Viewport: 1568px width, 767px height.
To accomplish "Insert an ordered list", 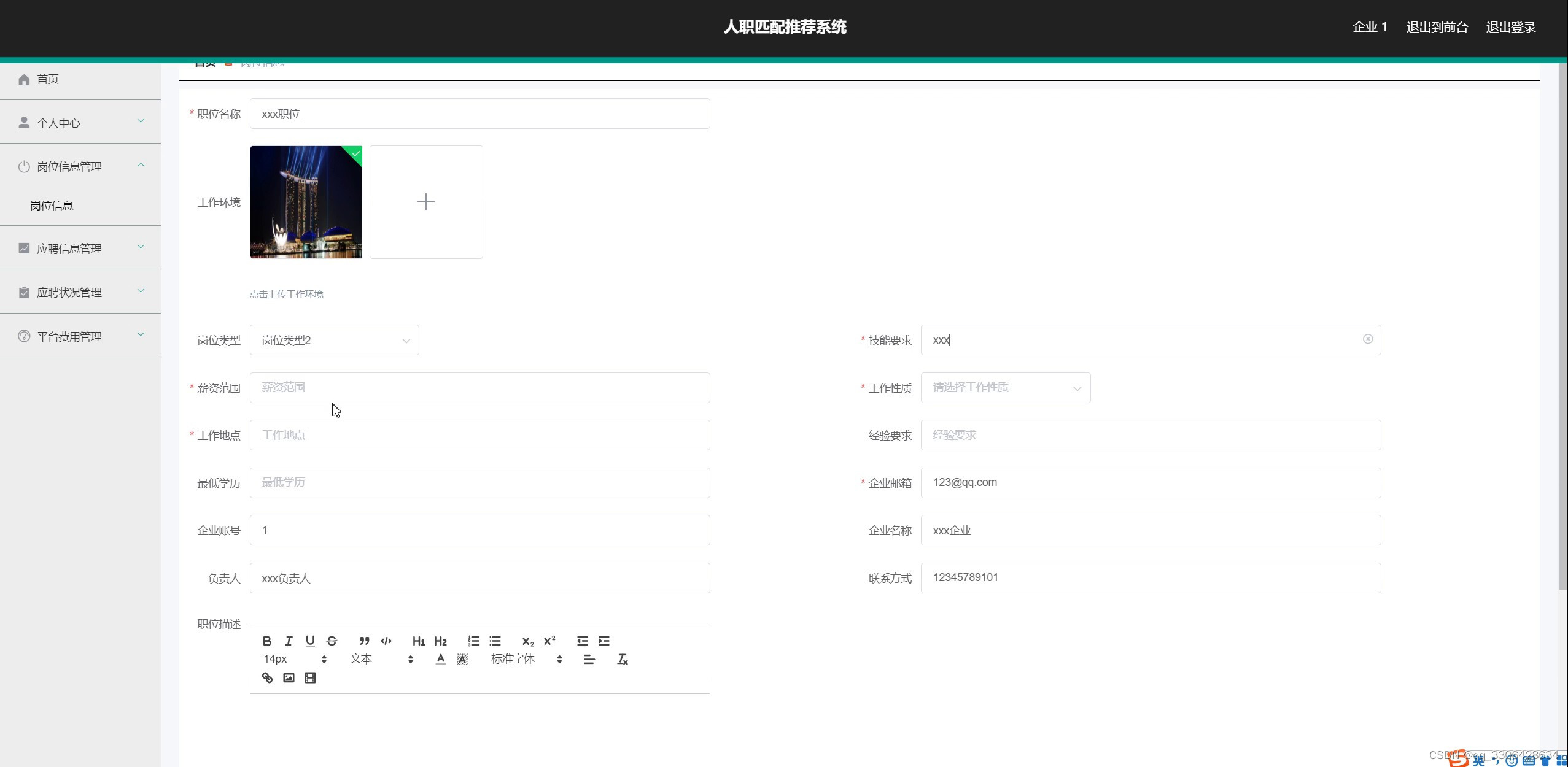I will (x=473, y=641).
